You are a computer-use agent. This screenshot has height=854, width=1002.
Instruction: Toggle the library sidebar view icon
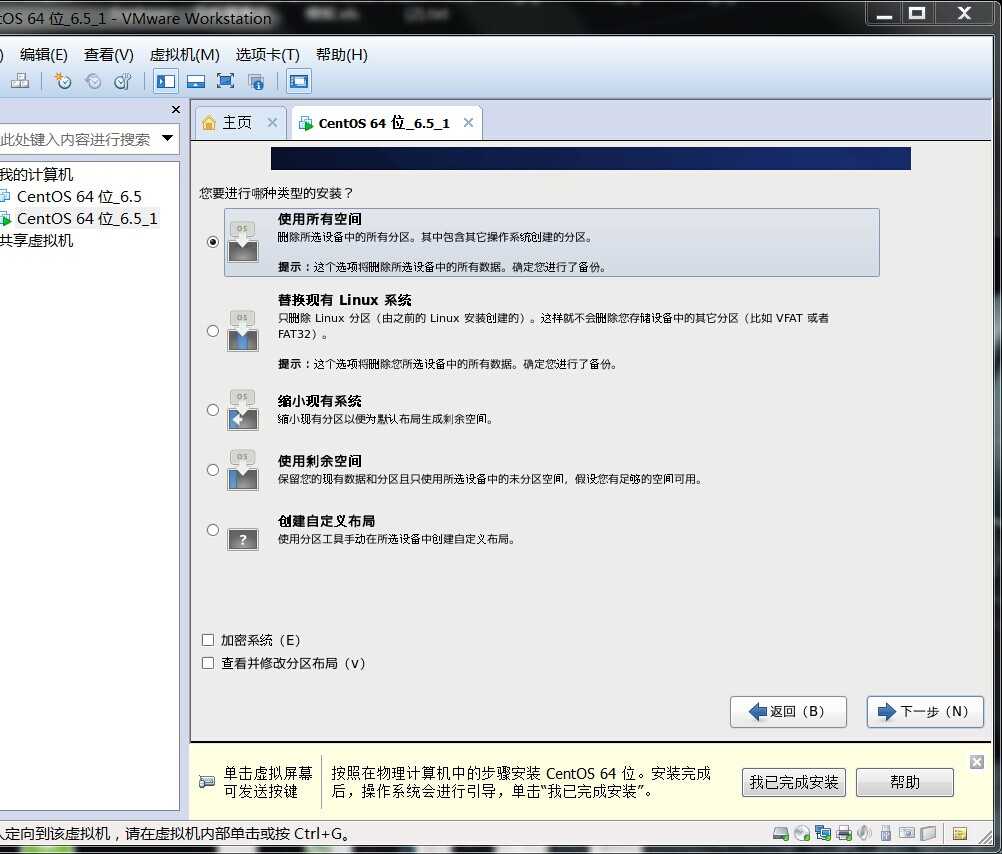pyautogui.click(x=166, y=81)
